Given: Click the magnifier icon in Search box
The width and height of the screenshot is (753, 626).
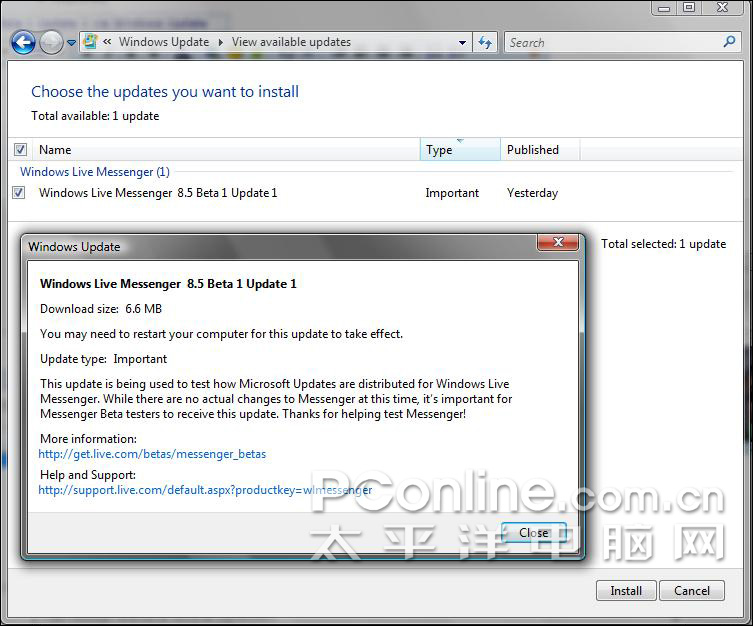Looking at the screenshot, I should coord(729,42).
